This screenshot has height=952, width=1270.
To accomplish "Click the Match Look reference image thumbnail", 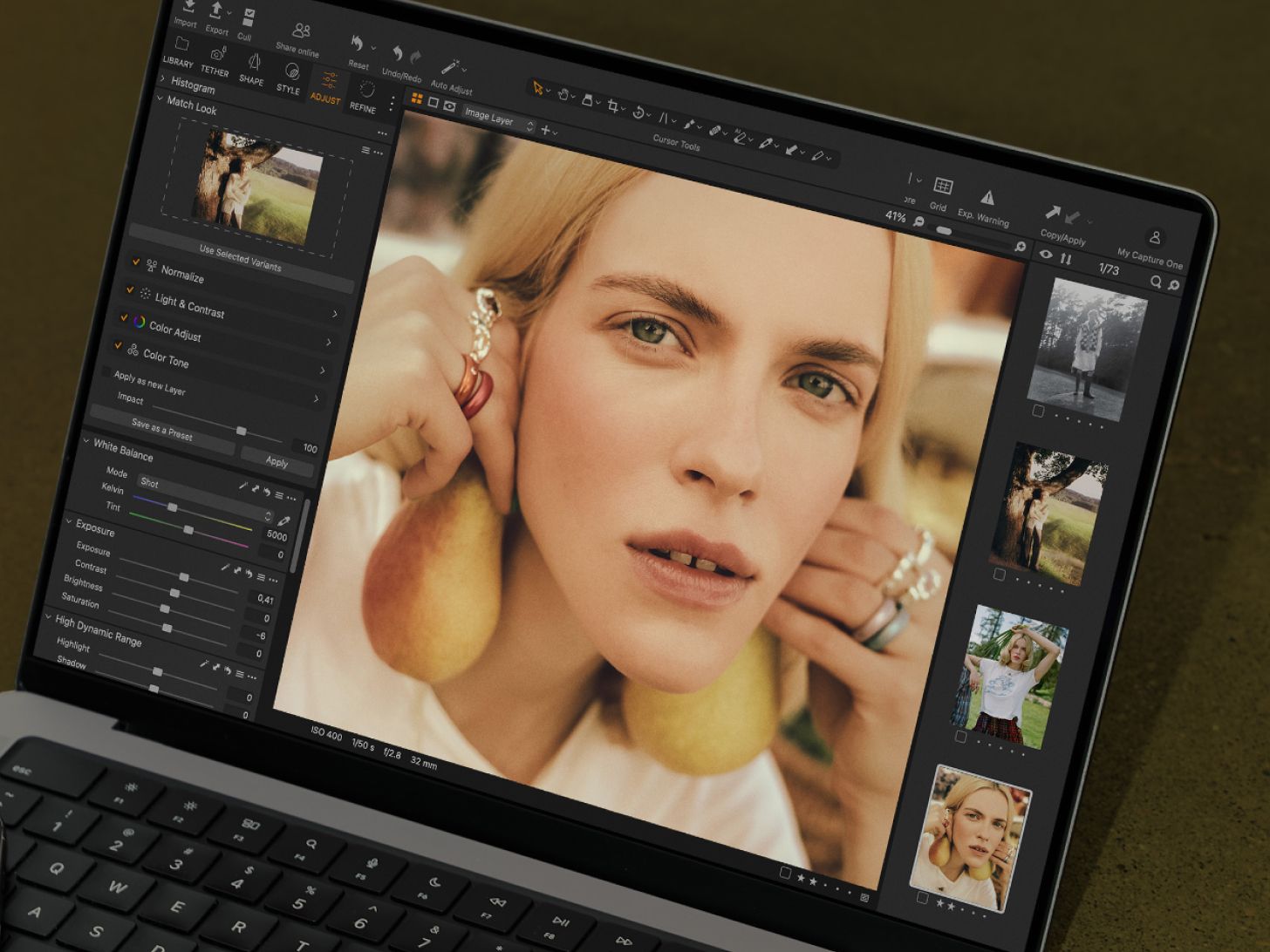I will pos(258,187).
